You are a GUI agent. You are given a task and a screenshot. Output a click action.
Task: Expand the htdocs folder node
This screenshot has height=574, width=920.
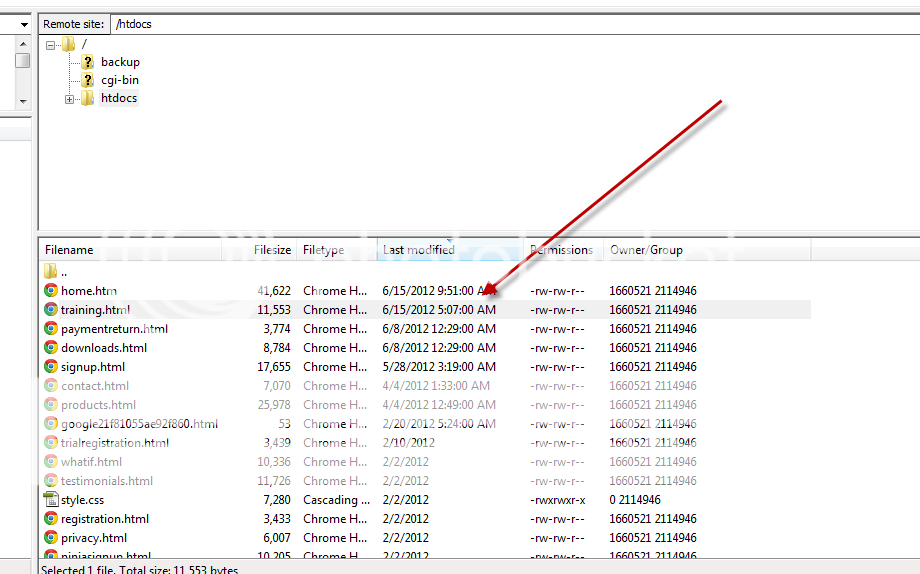pos(69,99)
